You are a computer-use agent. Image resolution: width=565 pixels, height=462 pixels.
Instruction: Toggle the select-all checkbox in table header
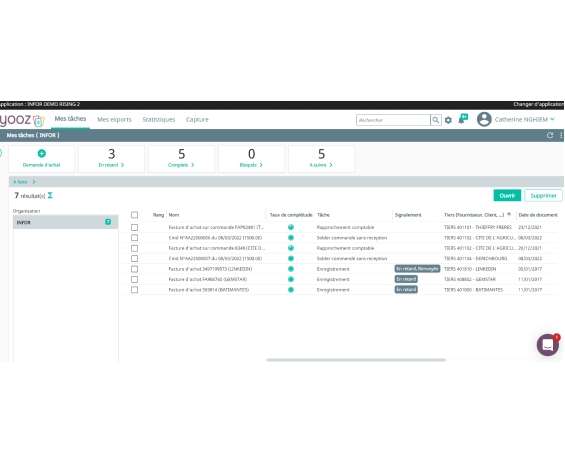point(134,215)
